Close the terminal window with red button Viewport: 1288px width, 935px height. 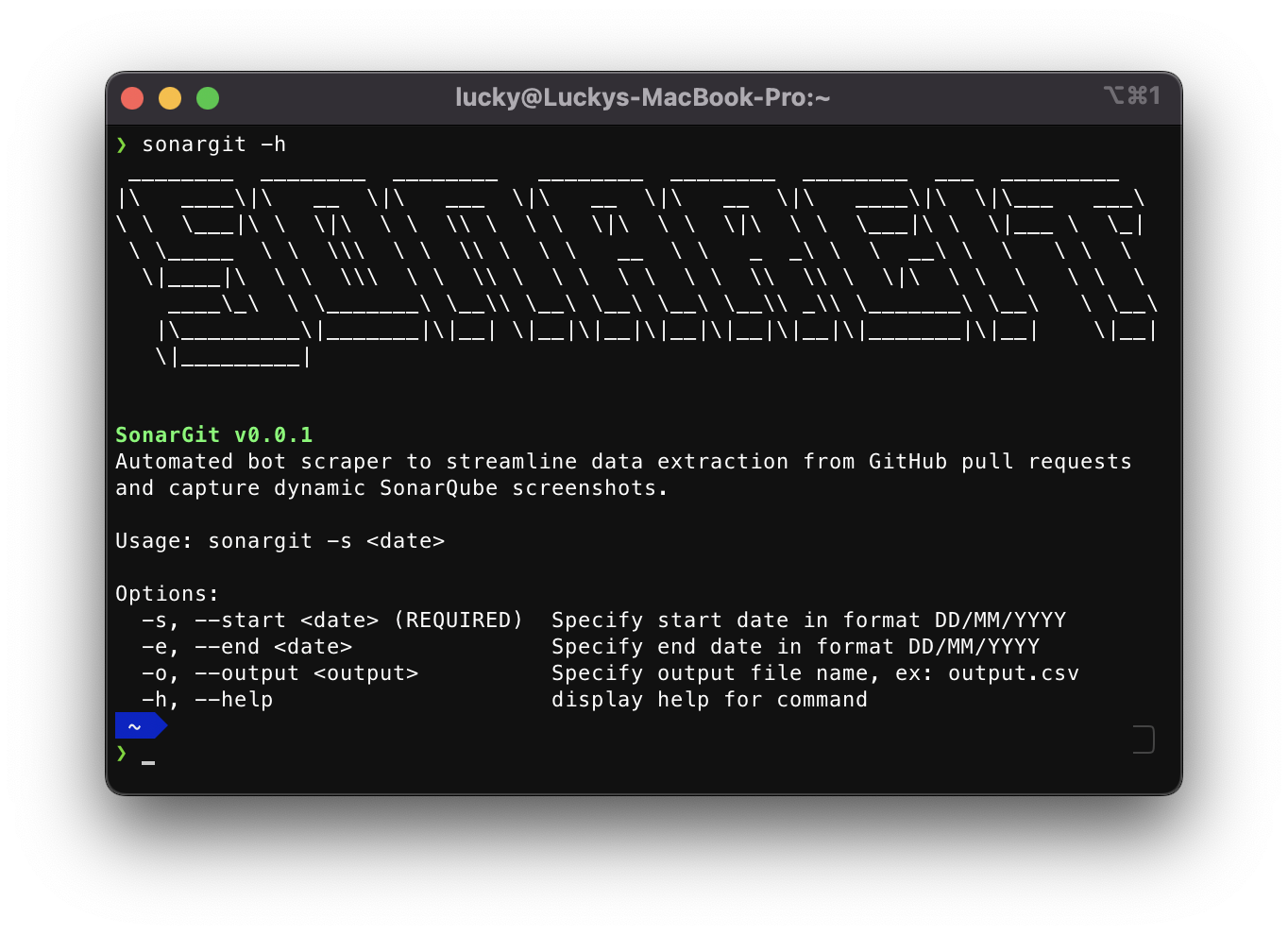[x=132, y=98]
